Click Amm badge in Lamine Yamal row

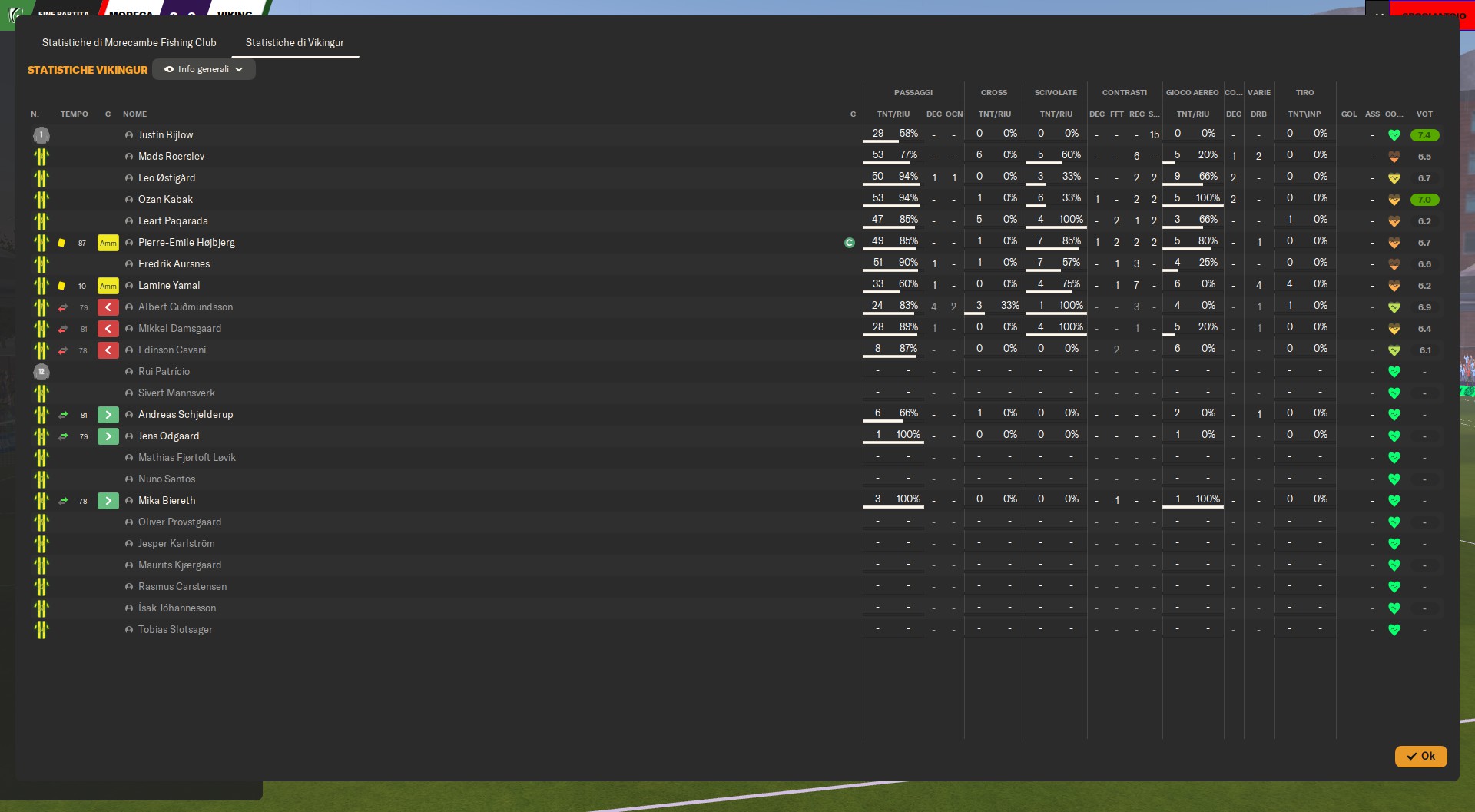pos(108,286)
